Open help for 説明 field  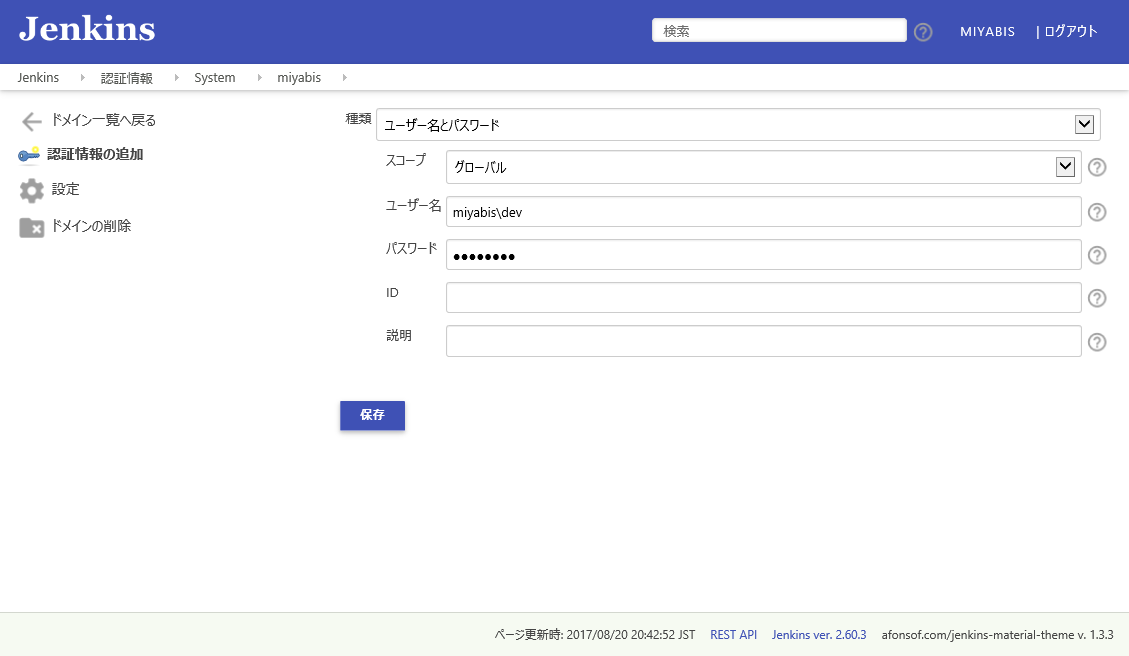coord(1097,341)
